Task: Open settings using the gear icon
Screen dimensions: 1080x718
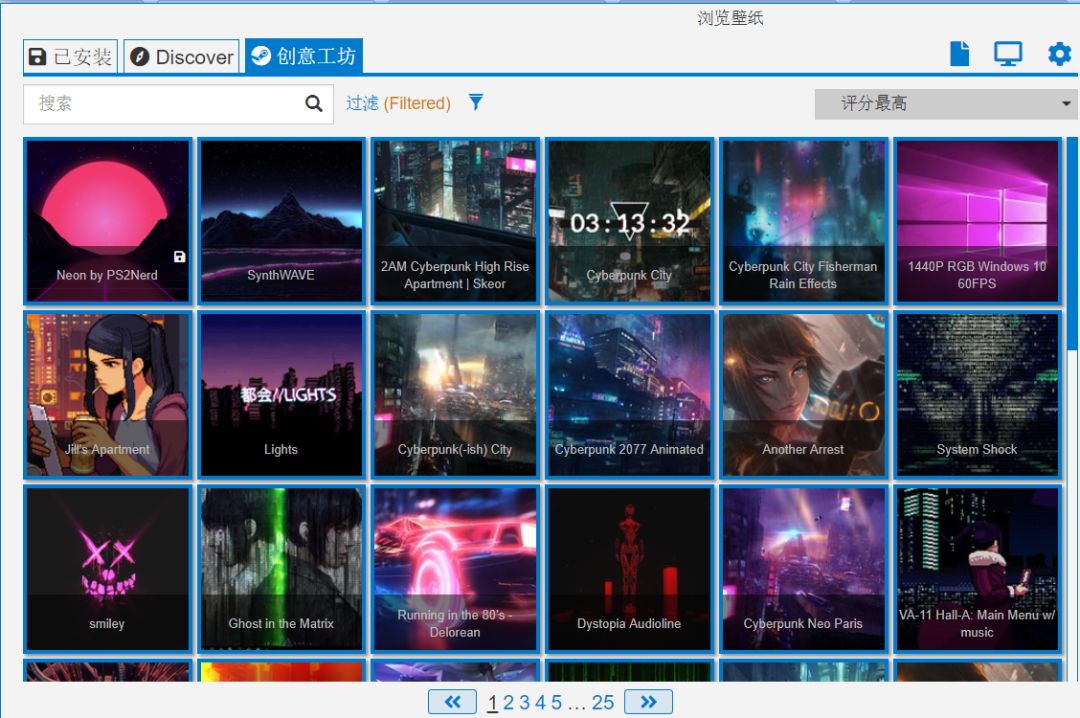Action: coord(1058,54)
